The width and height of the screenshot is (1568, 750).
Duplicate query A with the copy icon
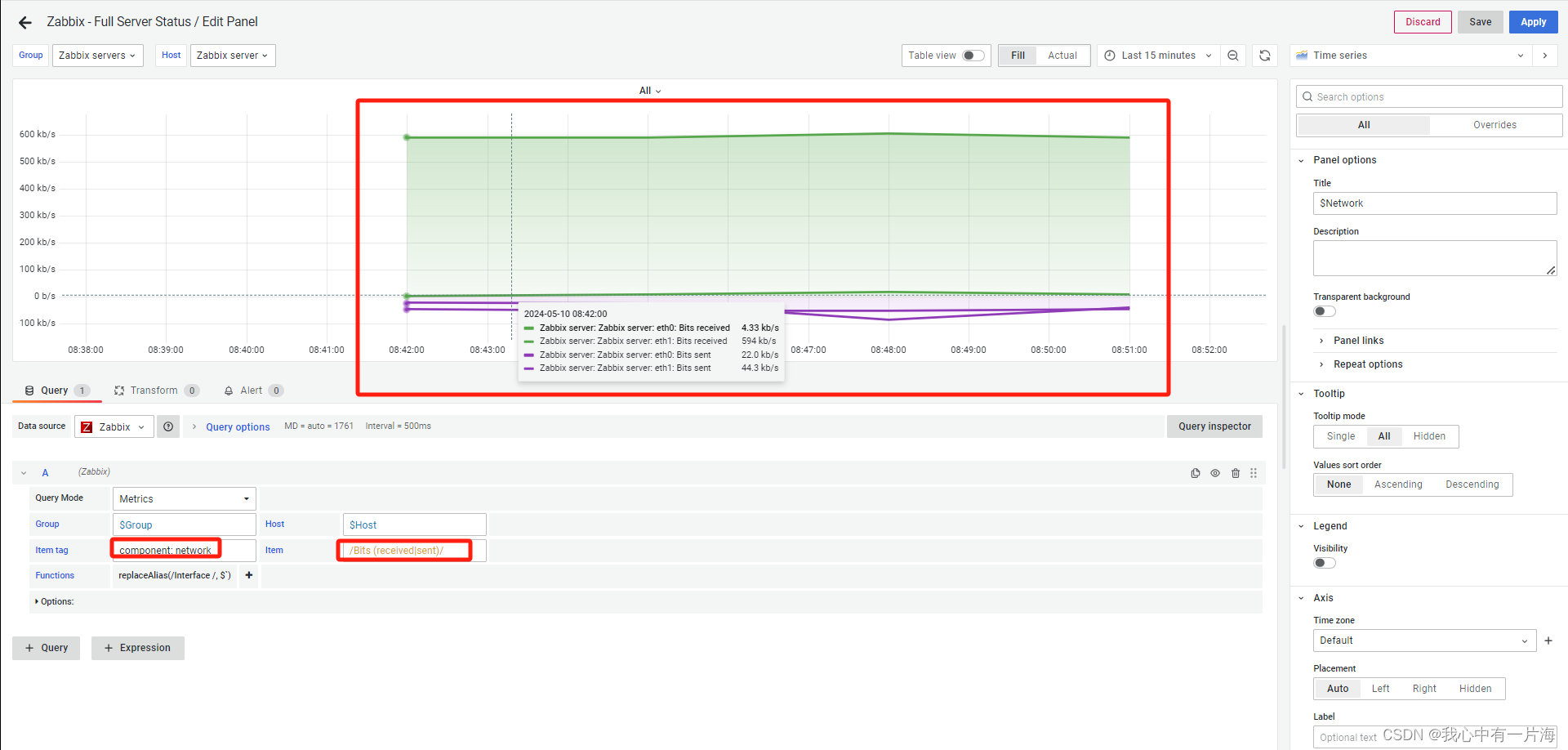[1196, 473]
